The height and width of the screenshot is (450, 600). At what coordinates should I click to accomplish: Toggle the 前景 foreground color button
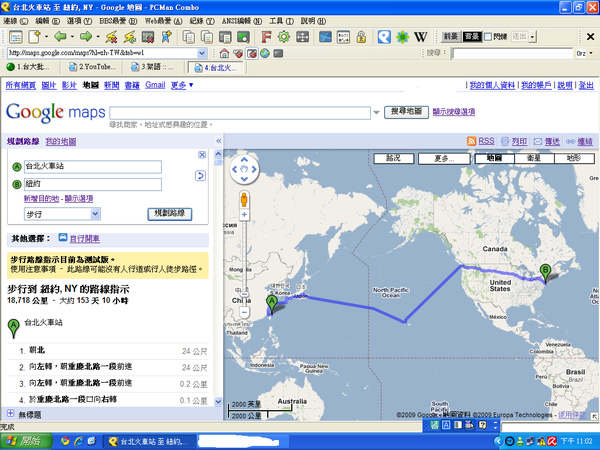pos(451,37)
